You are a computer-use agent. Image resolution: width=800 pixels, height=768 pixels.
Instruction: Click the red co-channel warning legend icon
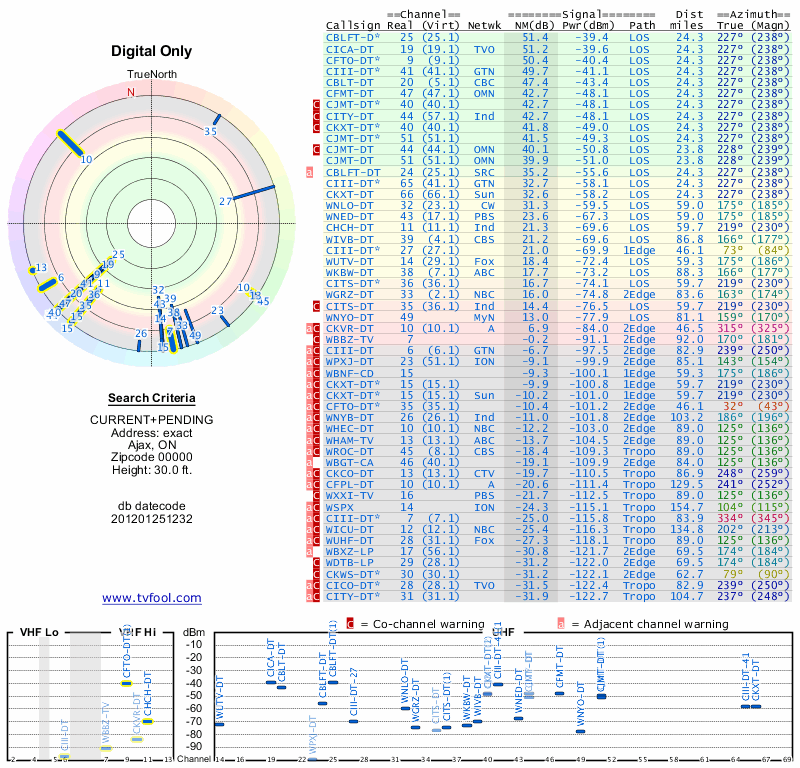(350, 624)
